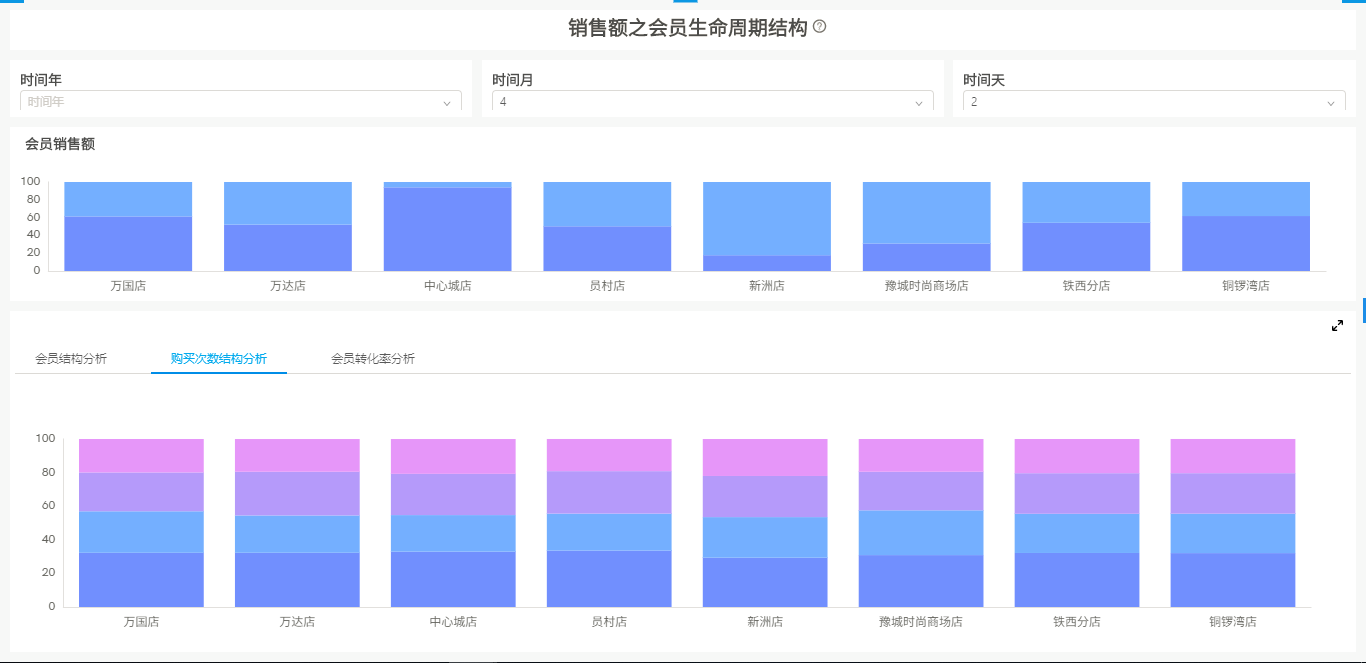Open the 会员转化率分析 tab

click(373, 359)
